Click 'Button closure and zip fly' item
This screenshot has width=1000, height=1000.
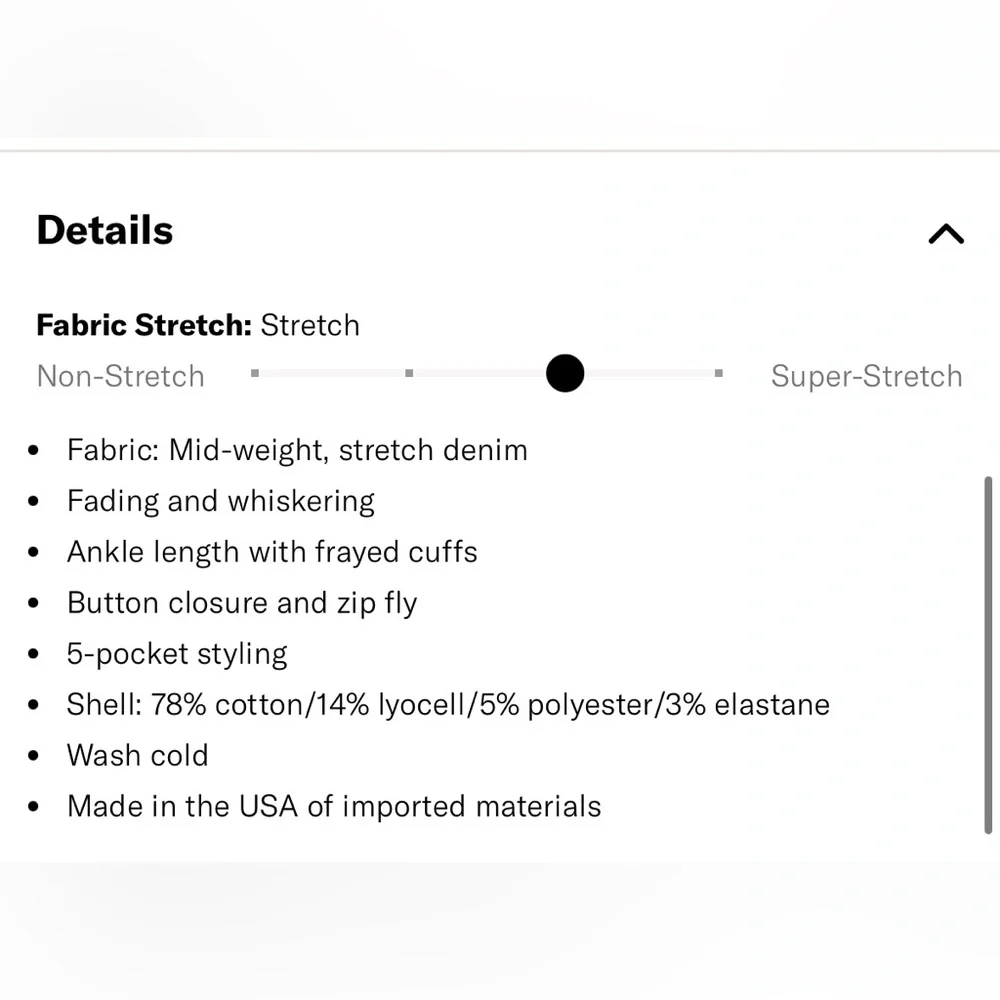pyautogui.click(x=242, y=603)
